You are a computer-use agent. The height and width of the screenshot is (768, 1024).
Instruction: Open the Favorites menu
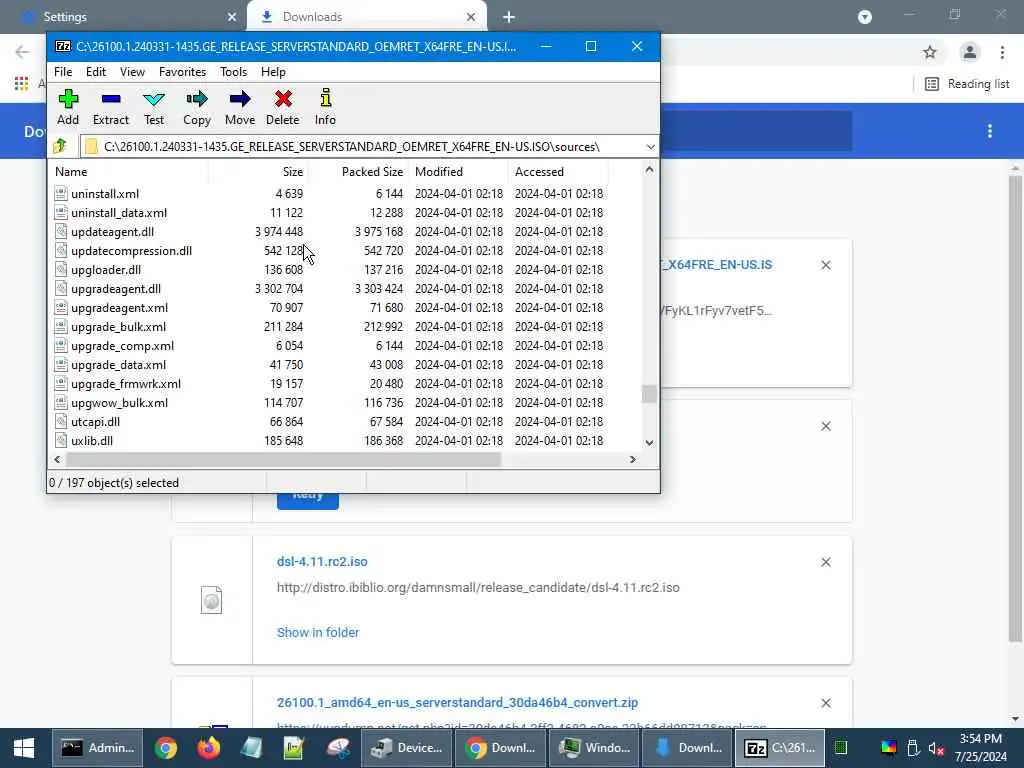(182, 72)
